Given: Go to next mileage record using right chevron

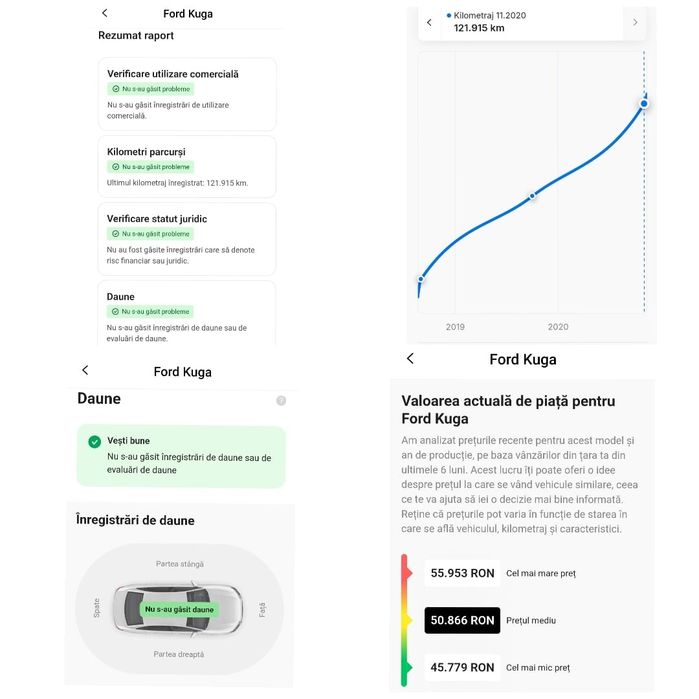Looking at the screenshot, I should click(635, 22).
